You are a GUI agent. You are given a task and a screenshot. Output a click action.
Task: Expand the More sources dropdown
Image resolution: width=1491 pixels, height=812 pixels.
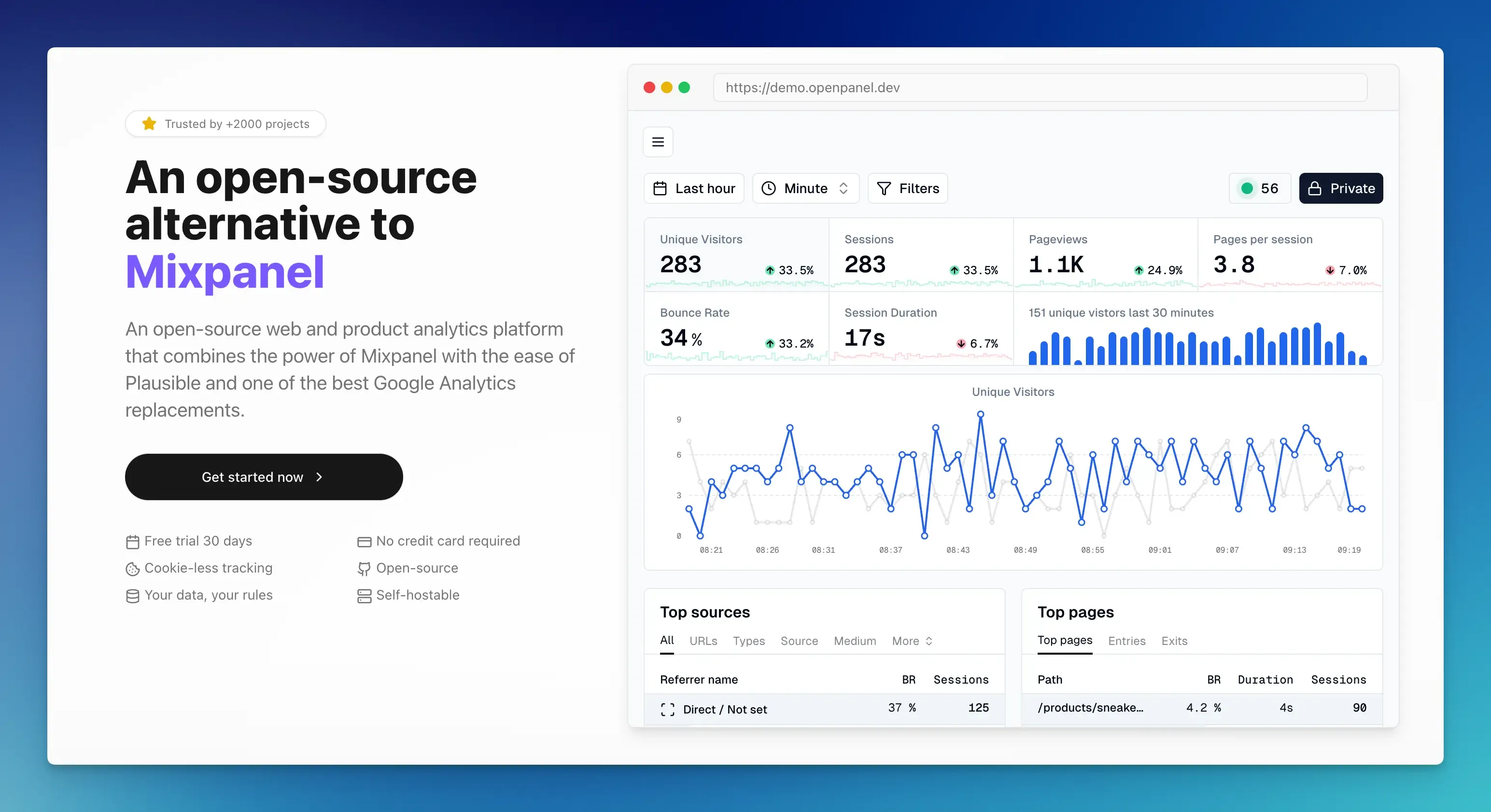(912, 641)
